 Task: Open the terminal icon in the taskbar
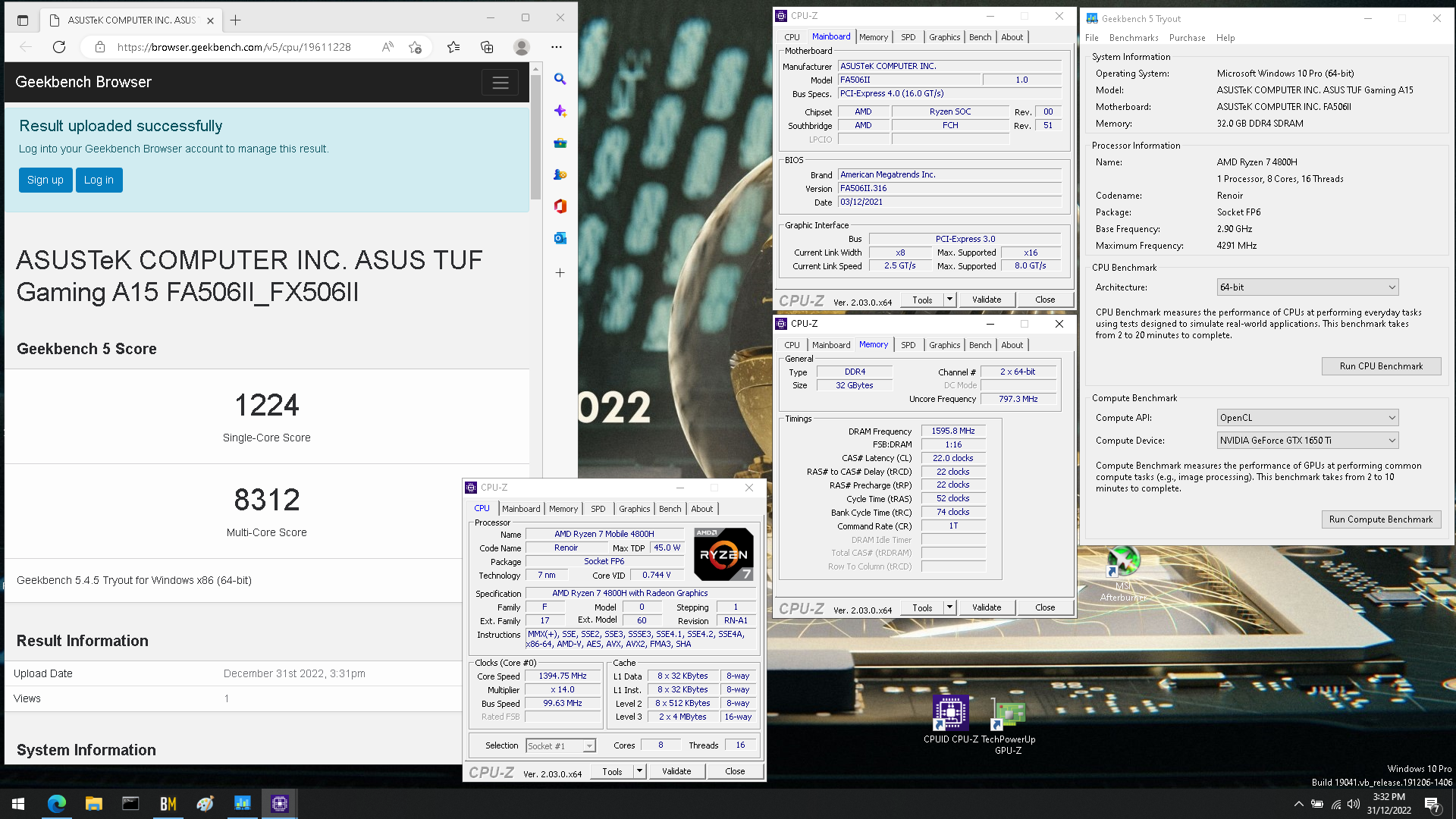click(130, 804)
